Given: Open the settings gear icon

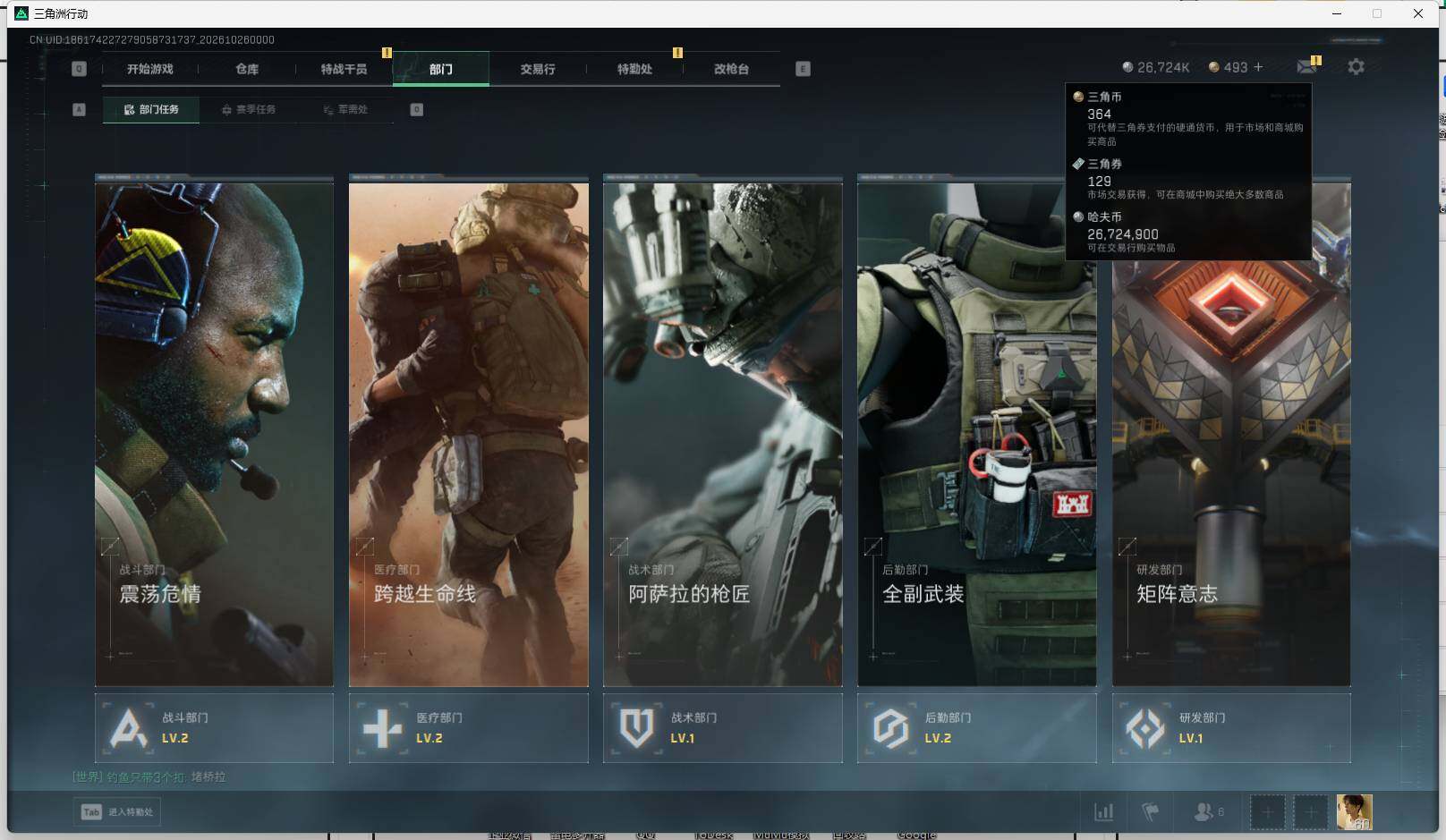Looking at the screenshot, I should tap(1356, 67).
